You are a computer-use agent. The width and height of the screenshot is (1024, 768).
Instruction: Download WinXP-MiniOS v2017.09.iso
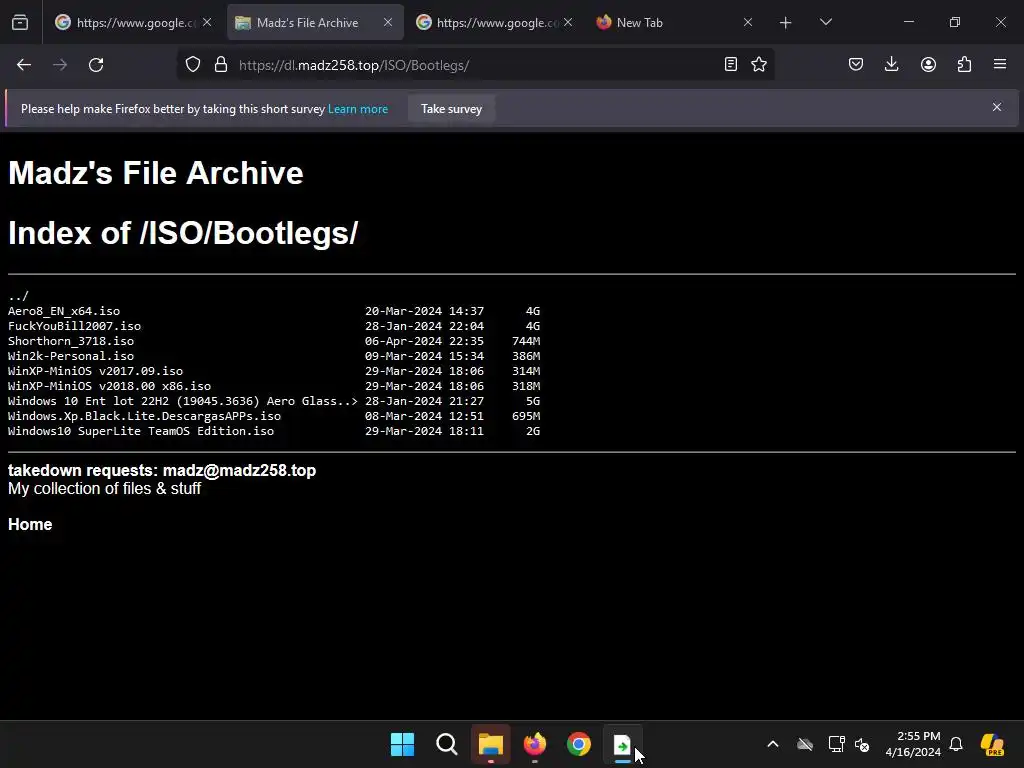95,371
